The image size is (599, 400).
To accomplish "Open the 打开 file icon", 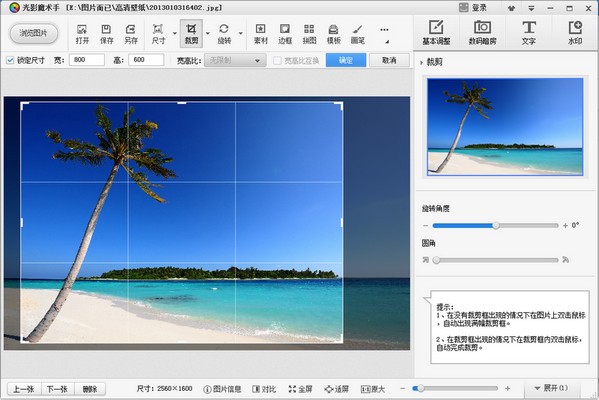I will coord(82,34).
